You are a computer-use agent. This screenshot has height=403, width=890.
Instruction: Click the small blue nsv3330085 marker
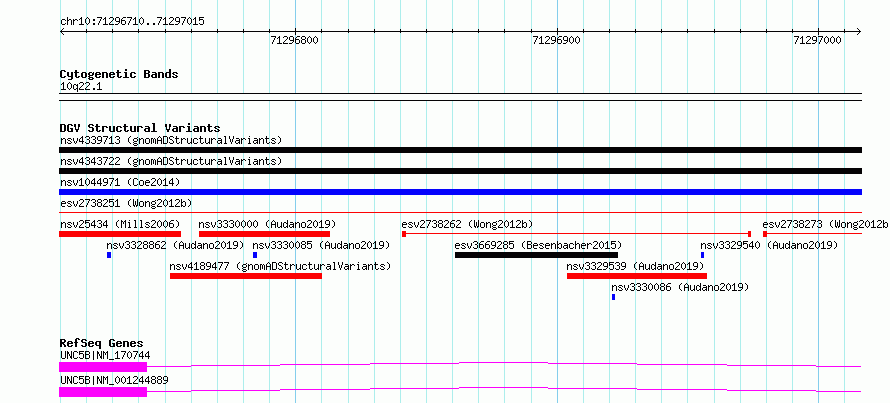pyautogui.click(x=255, y=255)
